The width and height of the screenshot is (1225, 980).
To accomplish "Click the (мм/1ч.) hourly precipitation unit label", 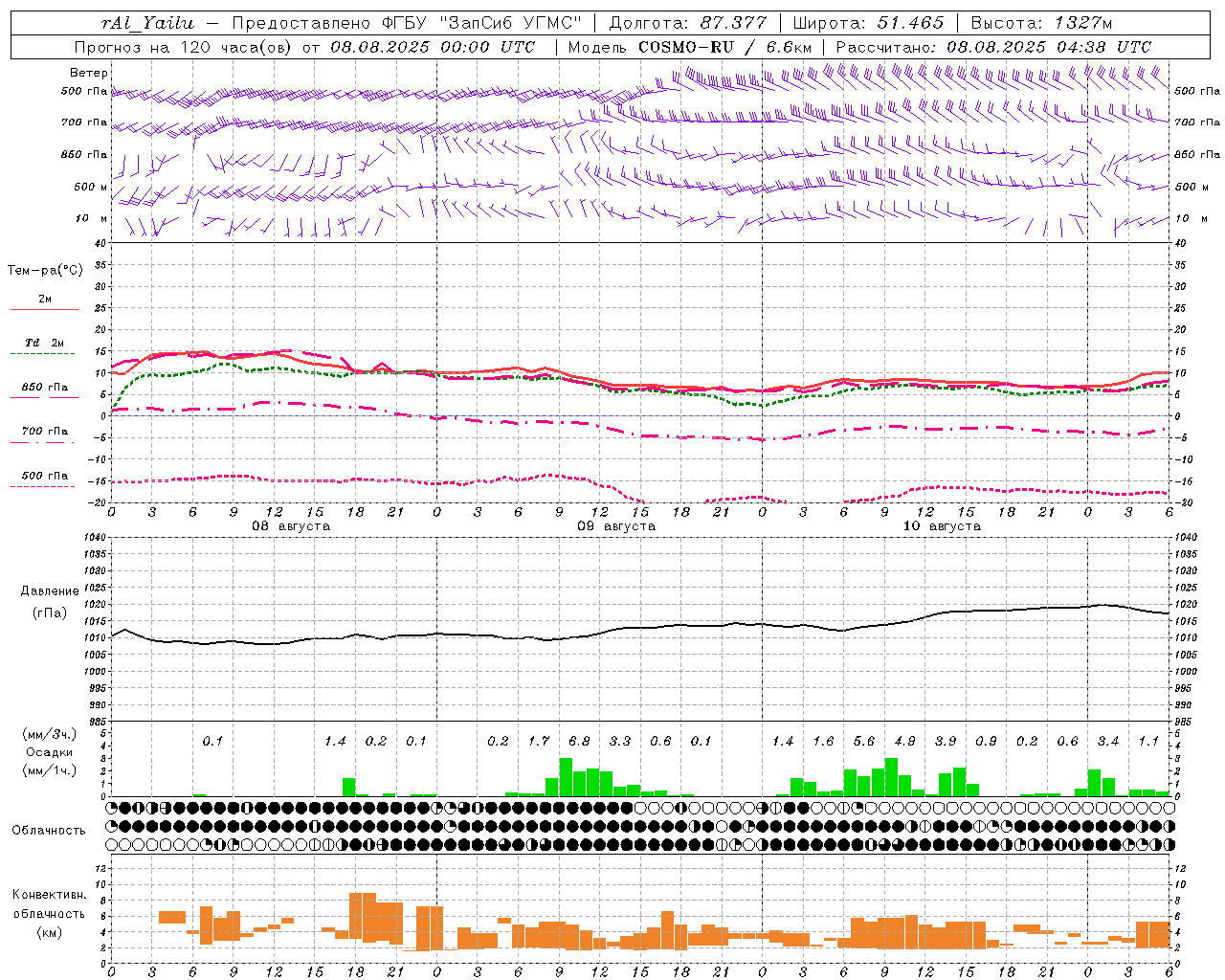I will [x=50, y=770].
